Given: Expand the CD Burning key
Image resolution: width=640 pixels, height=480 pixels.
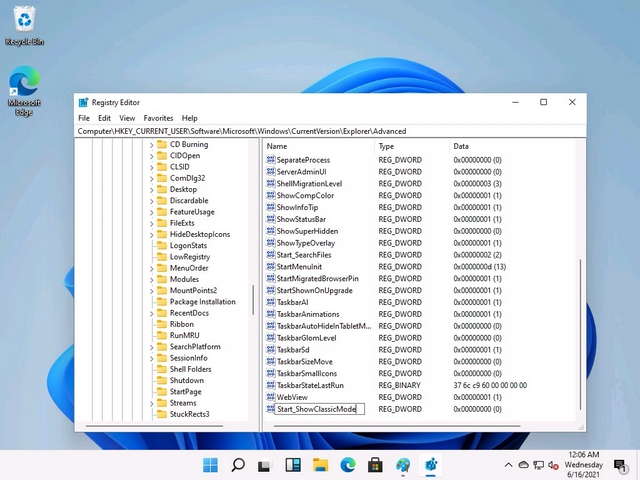Looking at the screenshot, I should coord(152,145).
